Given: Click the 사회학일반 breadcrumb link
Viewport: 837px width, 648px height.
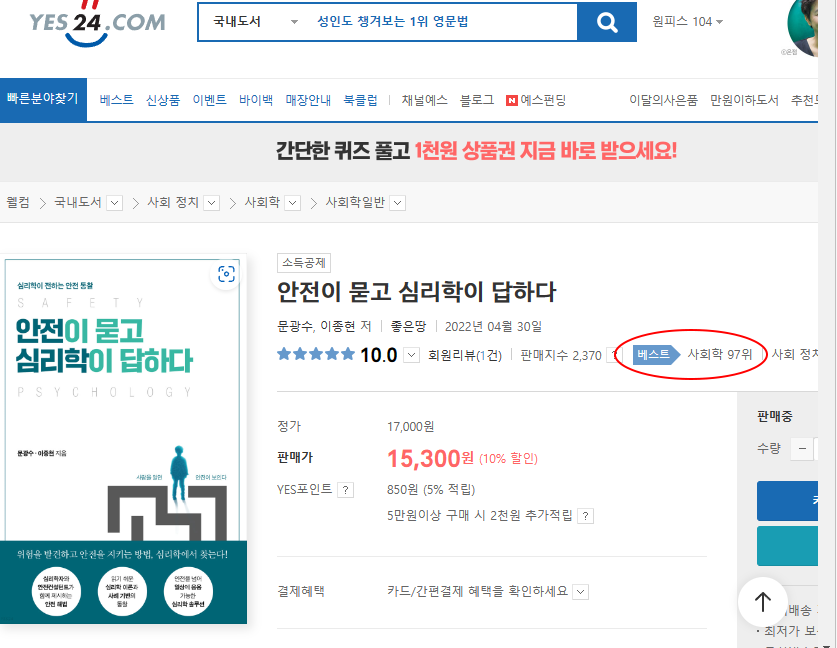Looking at the screenshot, I should [x=355, y=203].
